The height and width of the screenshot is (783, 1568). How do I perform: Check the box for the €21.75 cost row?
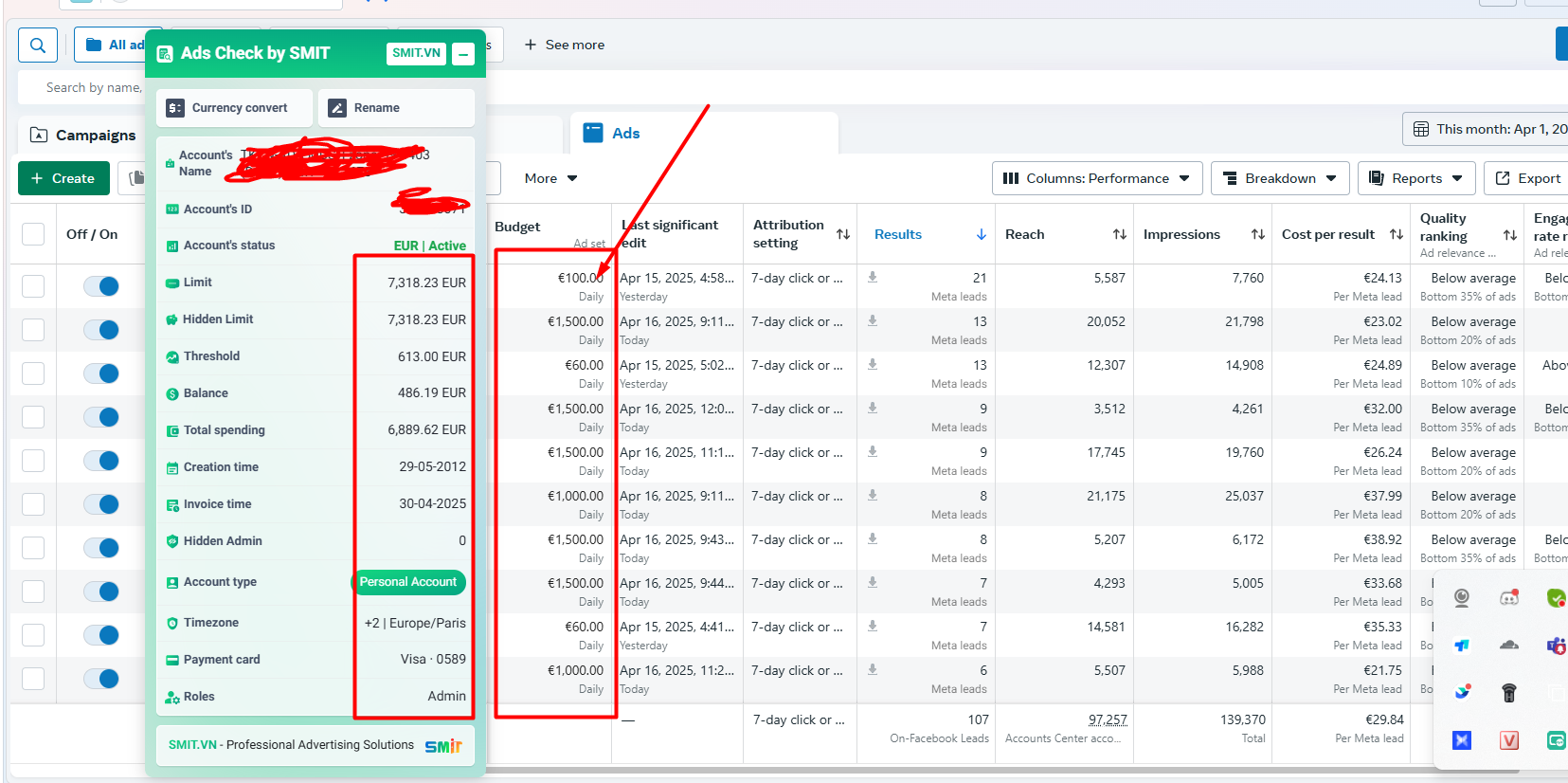[33, 679]
